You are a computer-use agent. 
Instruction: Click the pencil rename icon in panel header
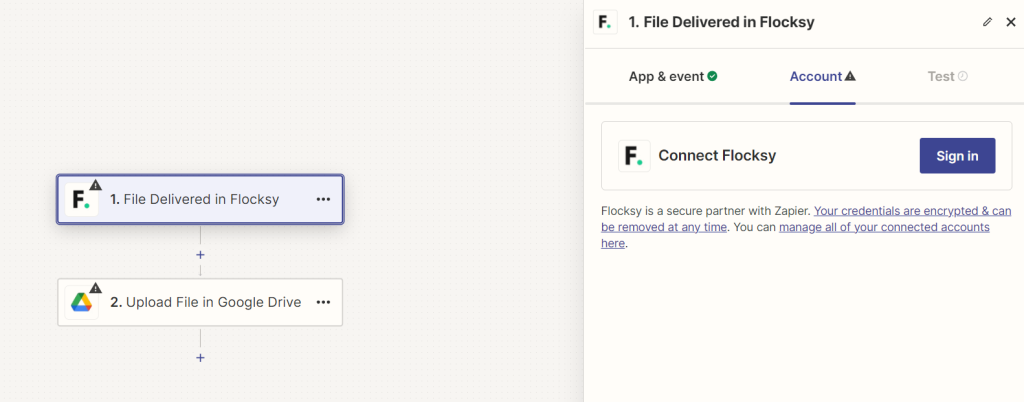[x=988, y=21]
